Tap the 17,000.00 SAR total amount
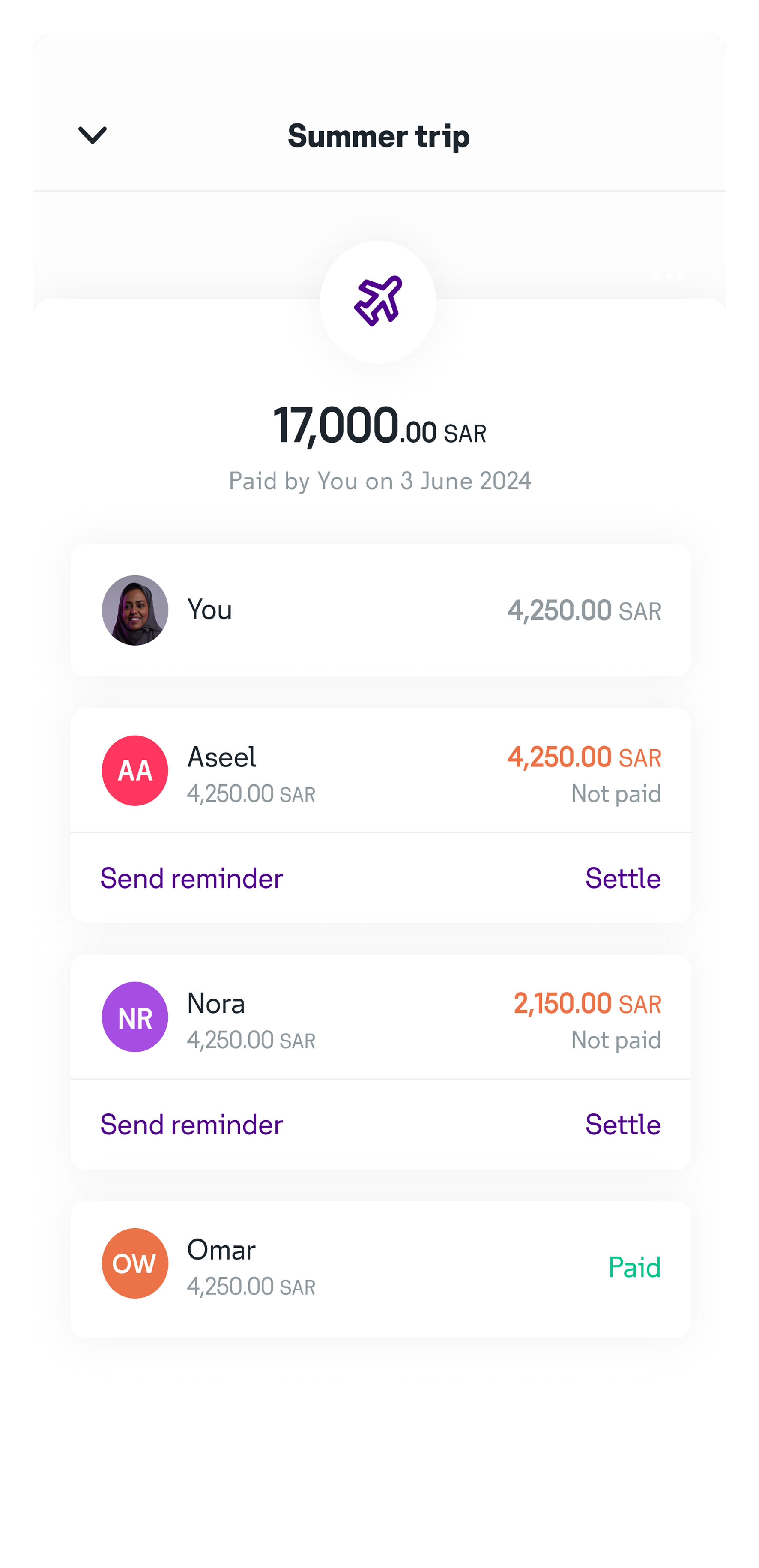 (379, 426)
